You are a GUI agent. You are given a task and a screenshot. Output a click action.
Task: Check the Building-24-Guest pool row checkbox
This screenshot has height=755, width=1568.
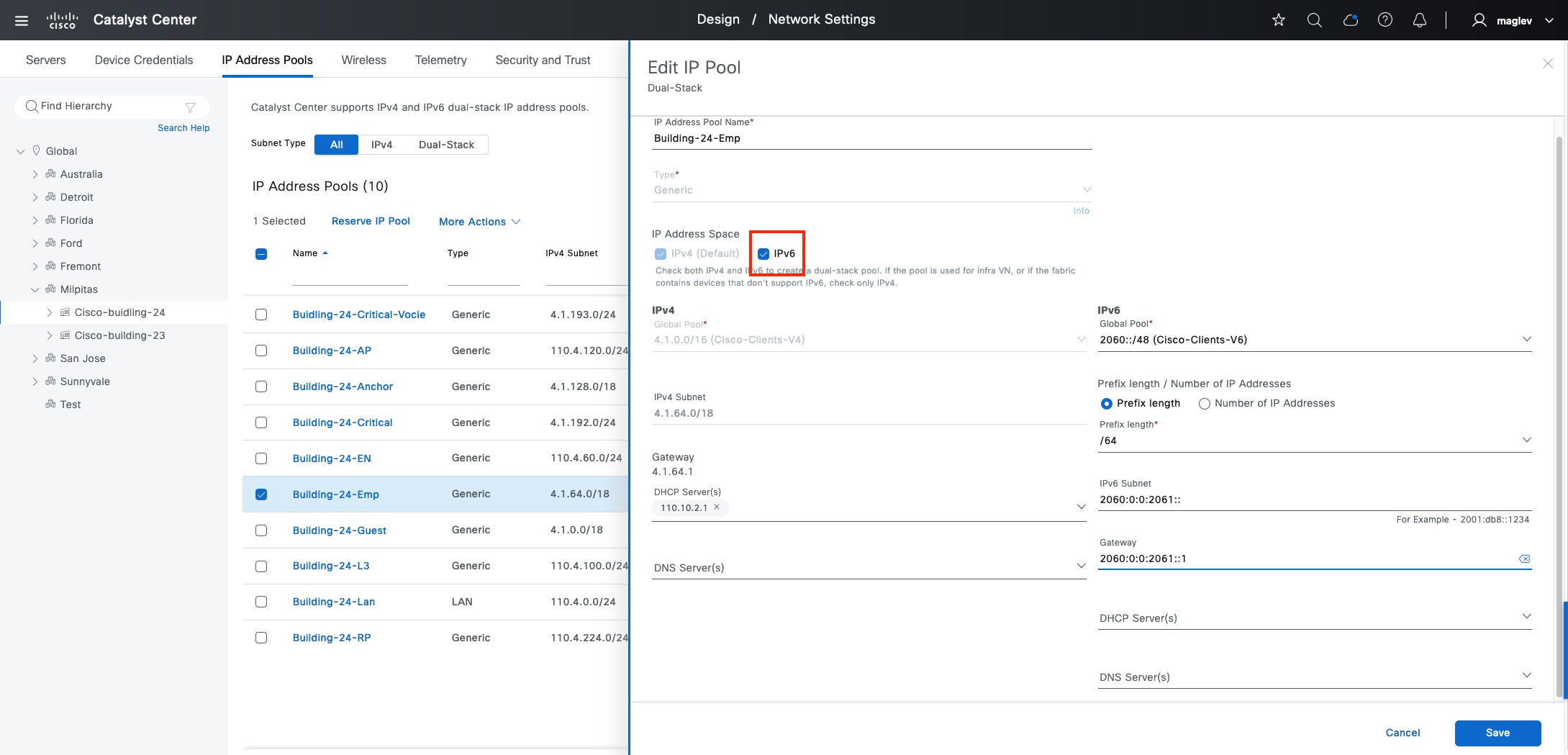(x=261, y=530)
